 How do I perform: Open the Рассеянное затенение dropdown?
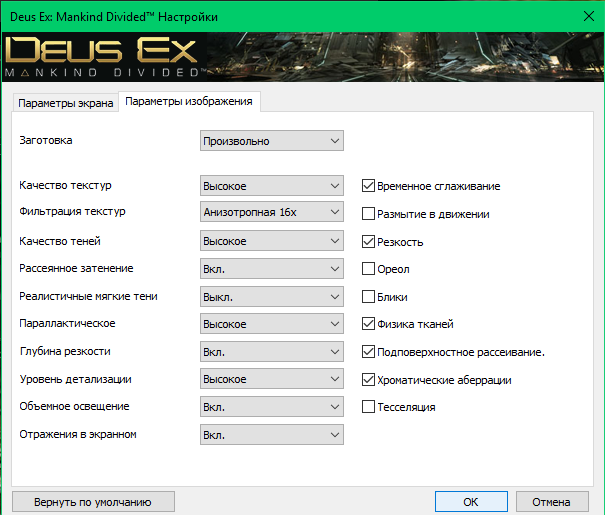click(x=272, y=269)
